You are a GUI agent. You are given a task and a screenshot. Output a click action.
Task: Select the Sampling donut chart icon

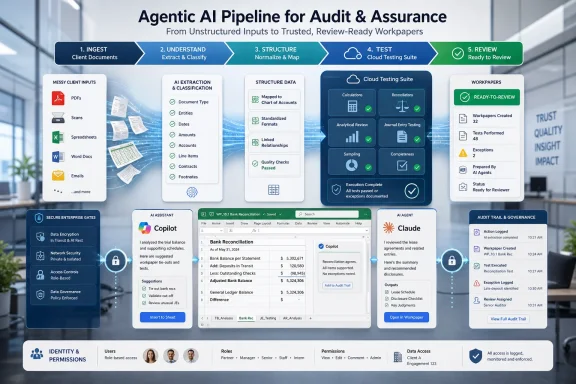[352, 165]
